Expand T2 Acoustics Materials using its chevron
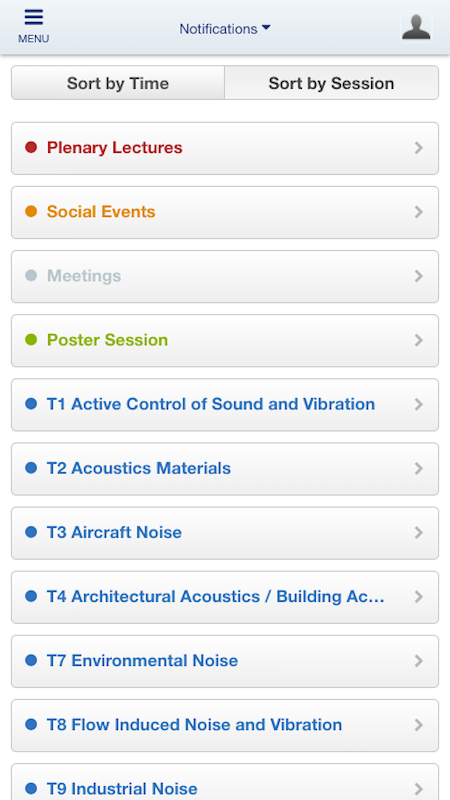 (x=419, y=468)
